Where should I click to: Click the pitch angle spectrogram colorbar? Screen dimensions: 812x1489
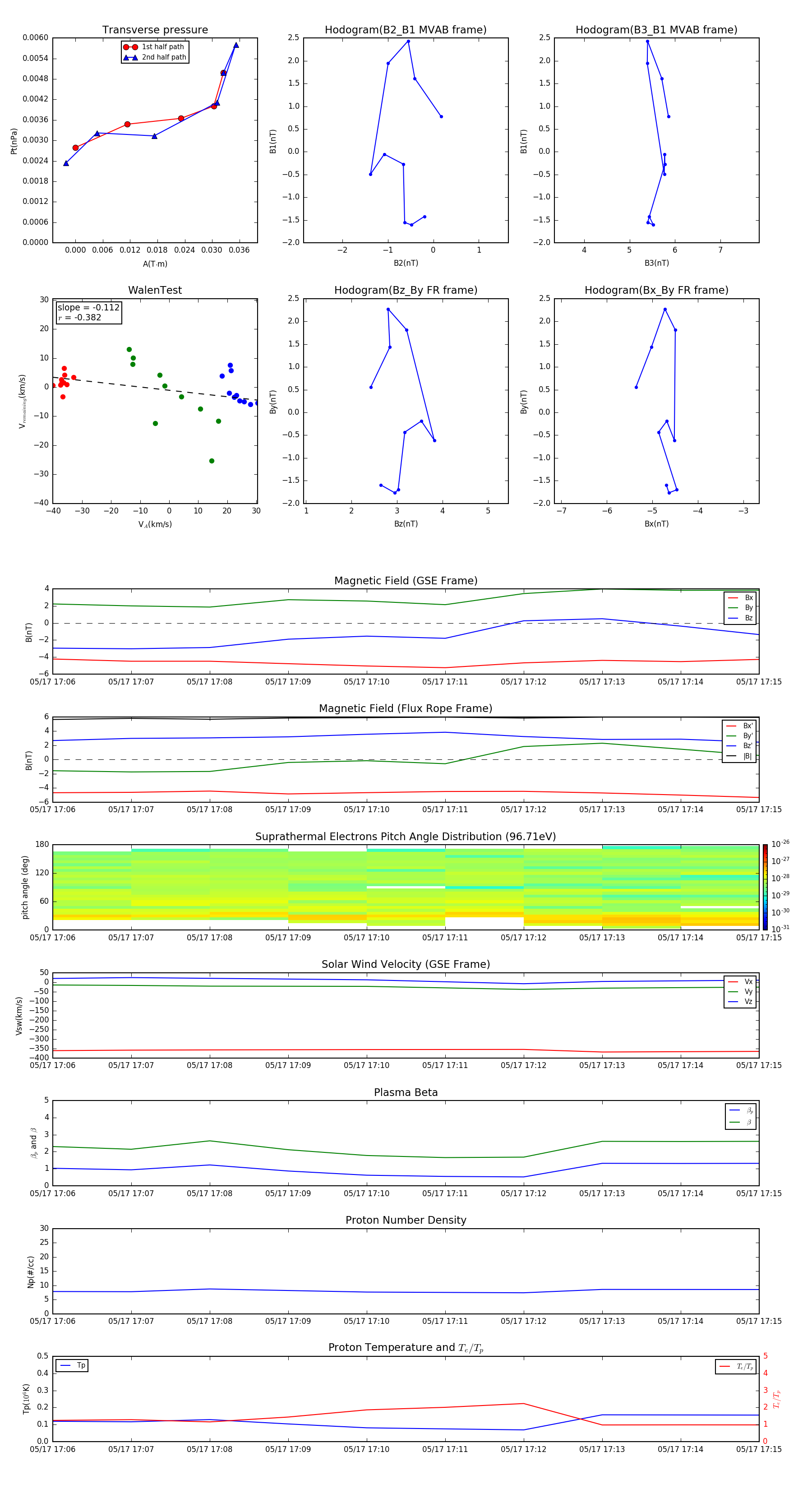765,887
